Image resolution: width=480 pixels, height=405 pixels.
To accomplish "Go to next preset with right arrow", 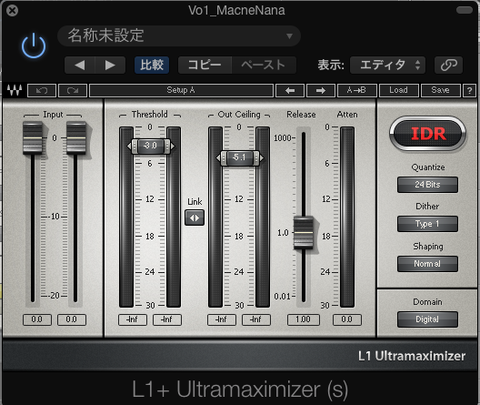I will [110, 65].
